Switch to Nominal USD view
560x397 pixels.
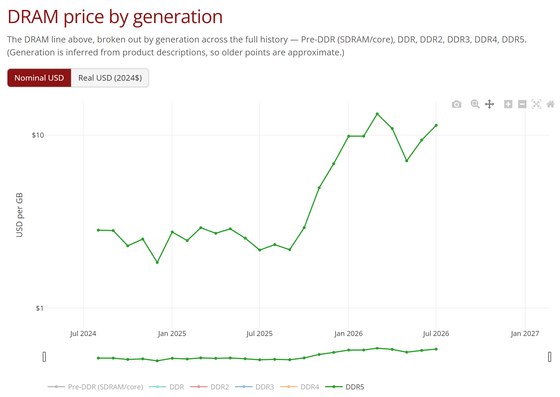39,78
